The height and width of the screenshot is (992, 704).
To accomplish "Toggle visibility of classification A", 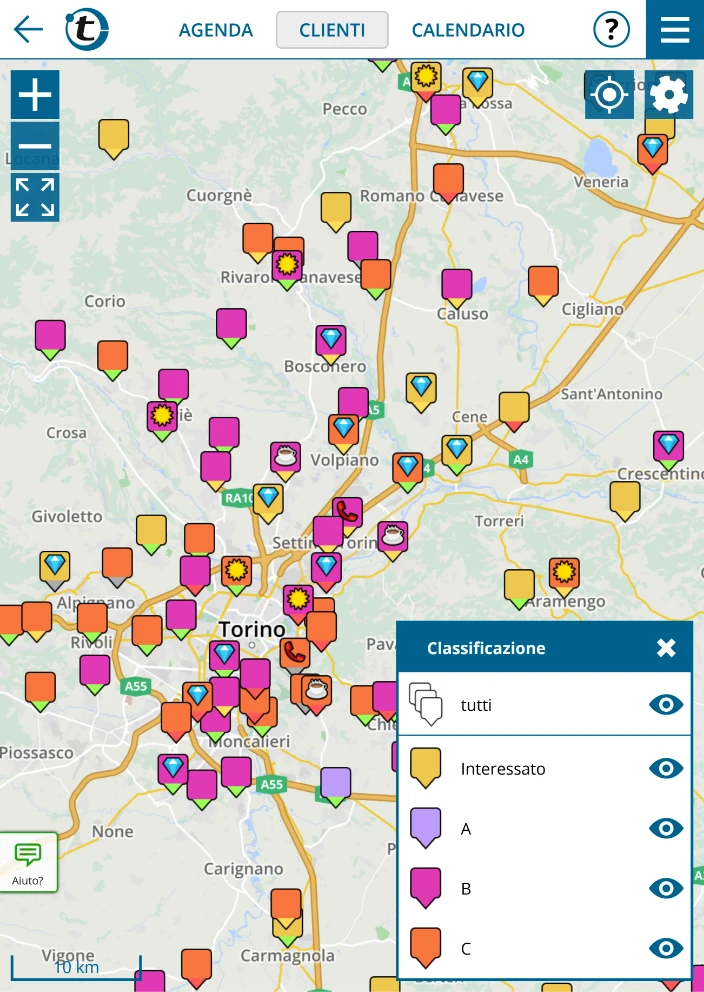I will [x=666, y=828].
